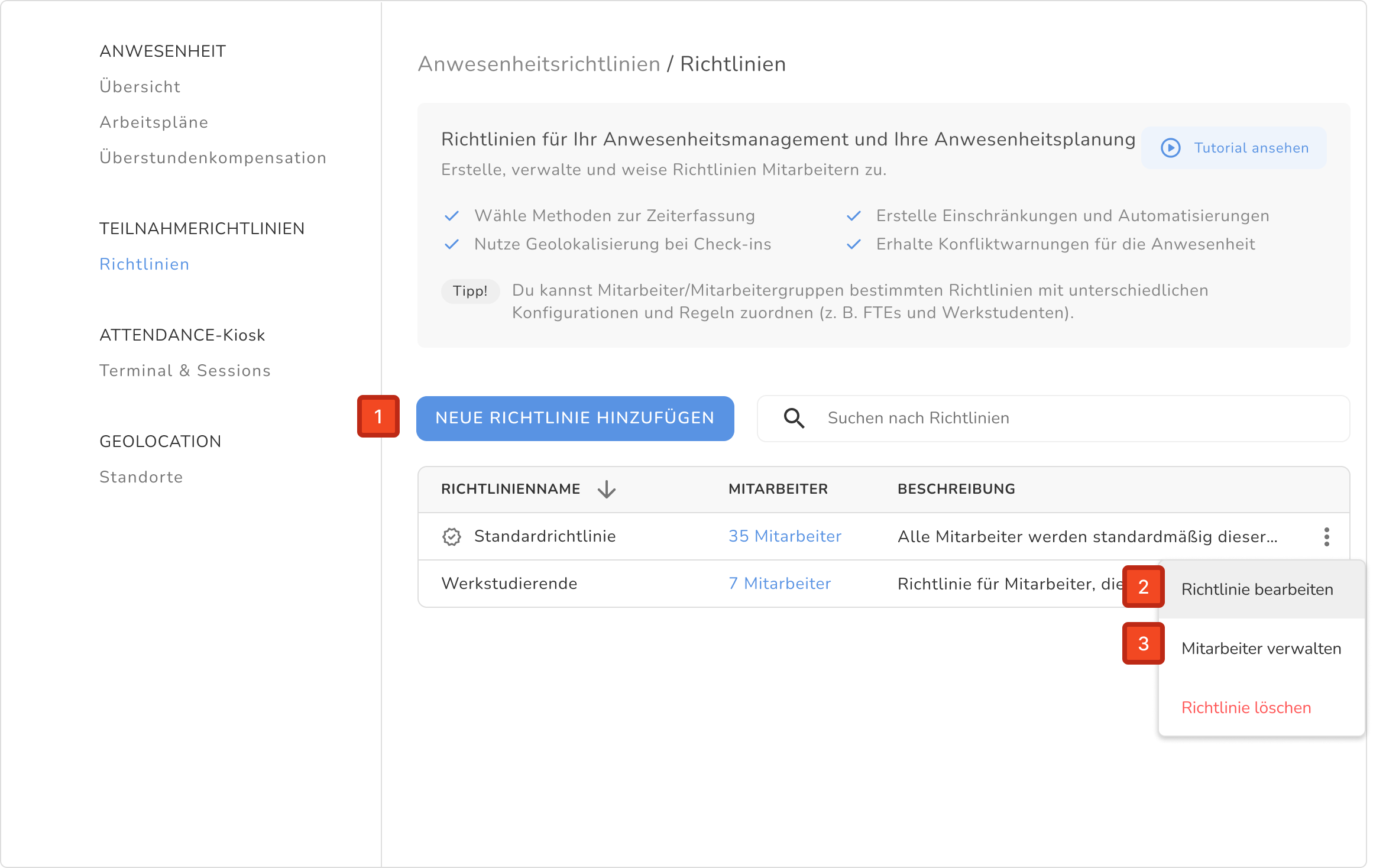
Task: Open three-dot menu for Standardrichtlinie row
Action: 1326,536
